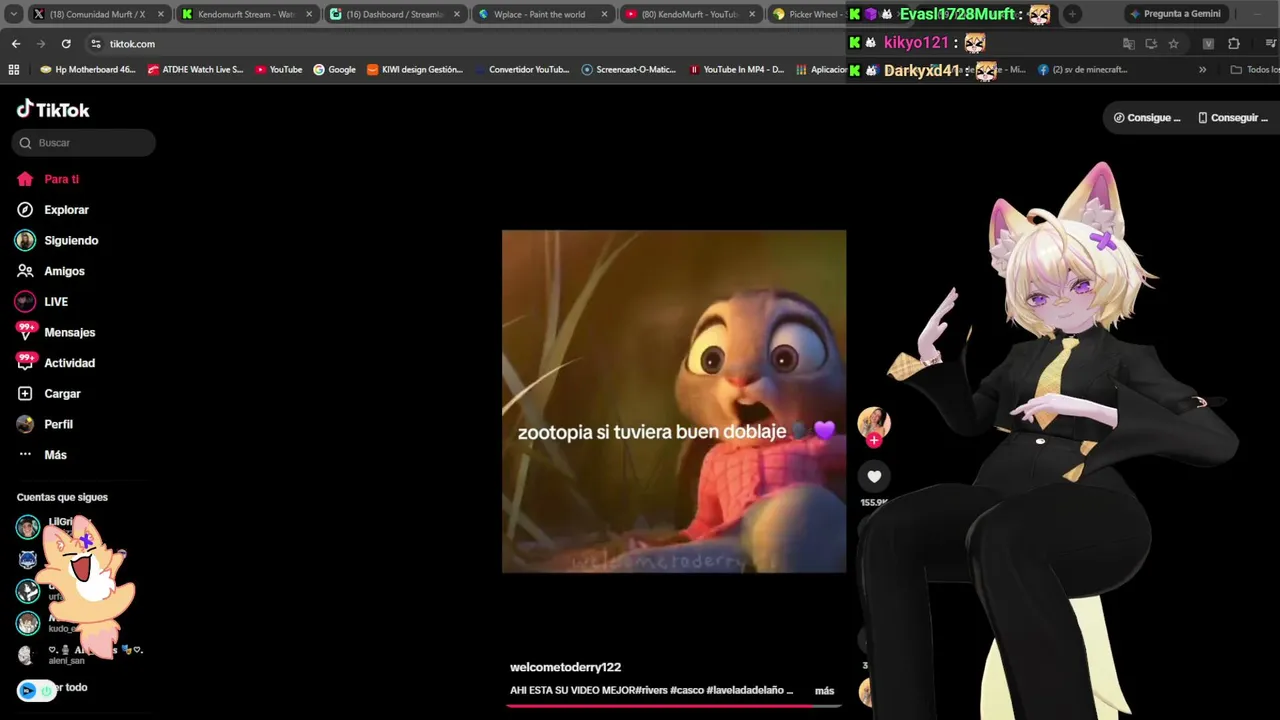Switch to Wplace - Paint the world tab
The image size is (1280, 720).
(x=538, y=14)
